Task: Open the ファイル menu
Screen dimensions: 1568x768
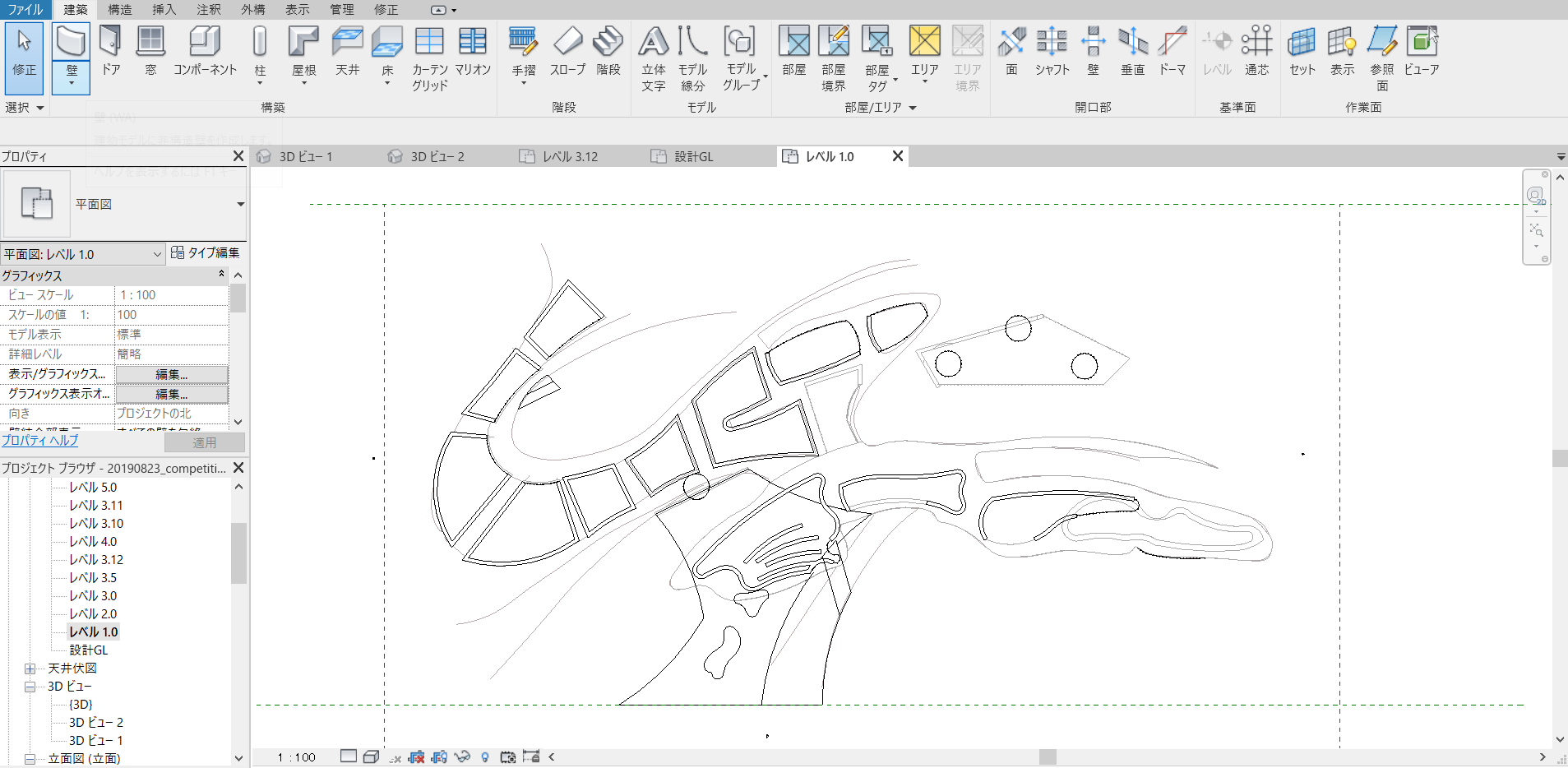Action: tap(25, 10)
